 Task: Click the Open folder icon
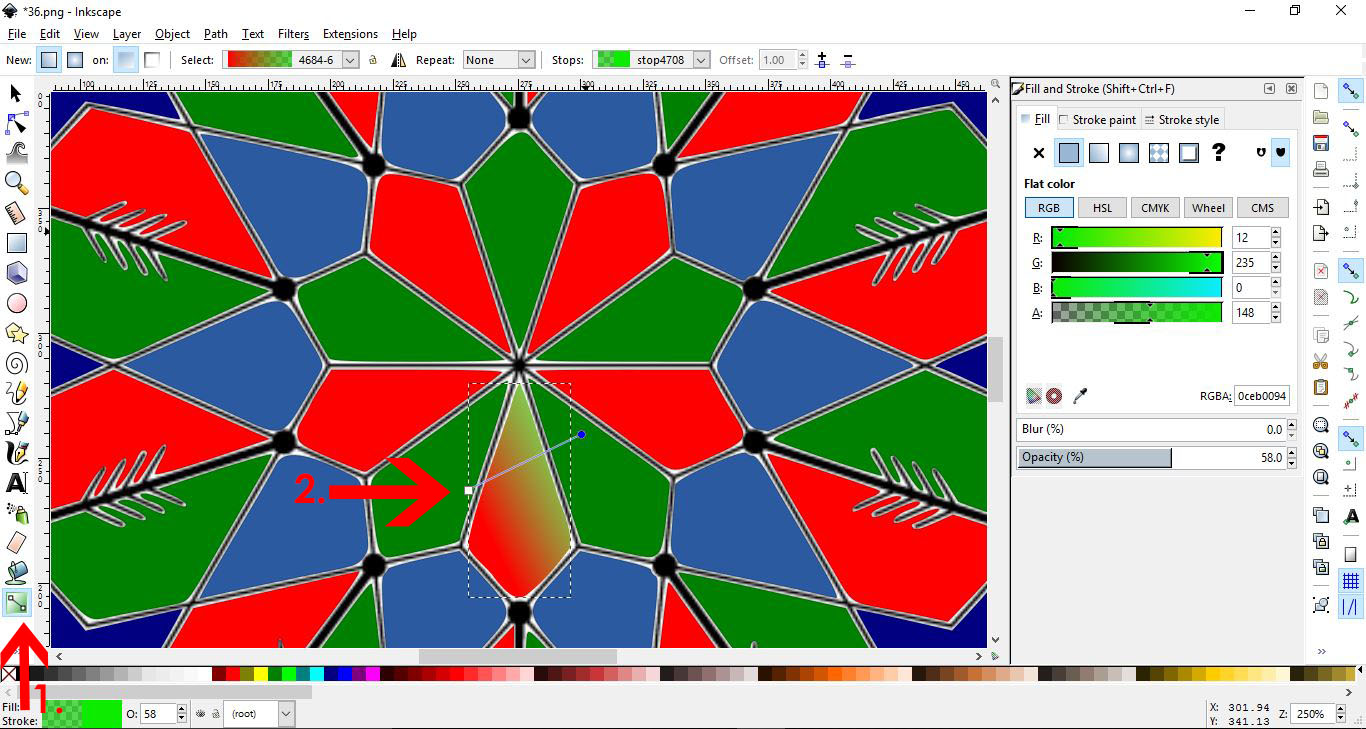[x=1321, y=117]
